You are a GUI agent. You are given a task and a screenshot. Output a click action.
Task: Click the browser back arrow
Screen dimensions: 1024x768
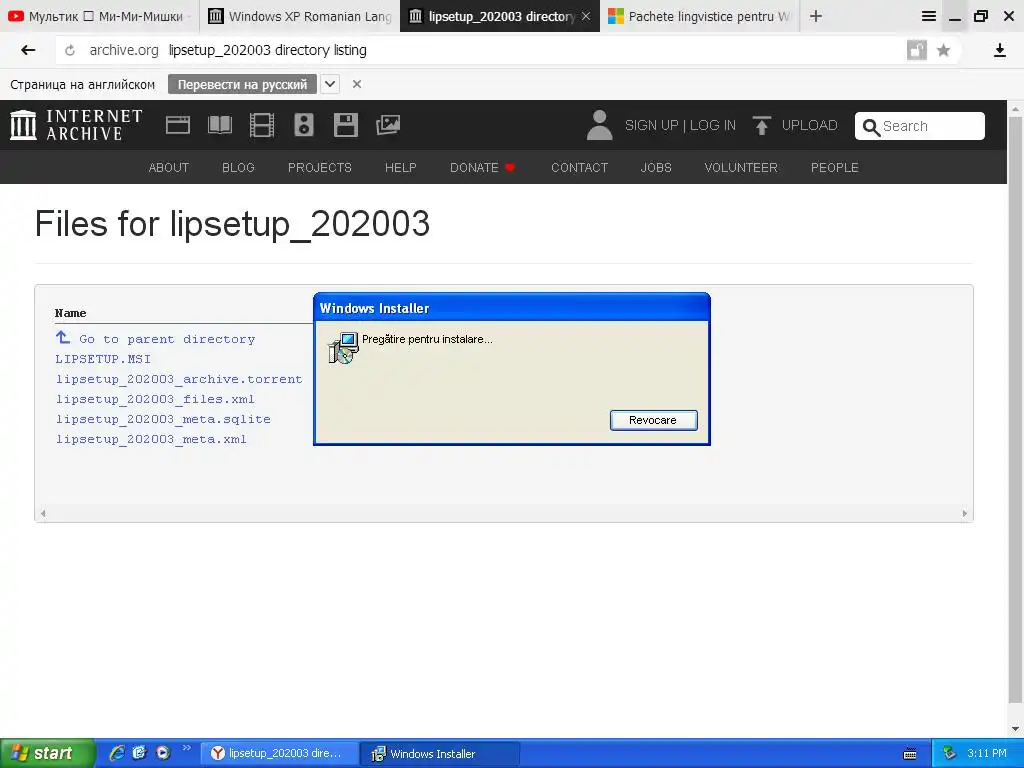tap(27, 50)
